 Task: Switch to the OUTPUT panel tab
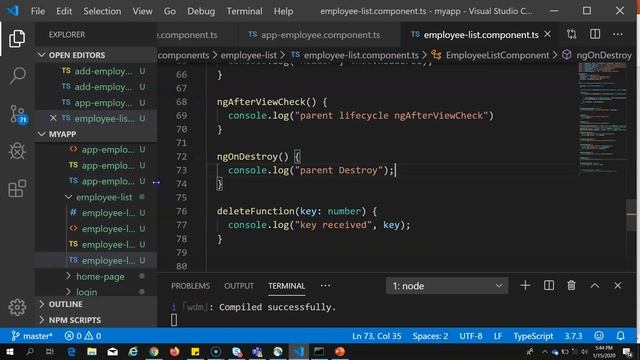tap(239, 286)
